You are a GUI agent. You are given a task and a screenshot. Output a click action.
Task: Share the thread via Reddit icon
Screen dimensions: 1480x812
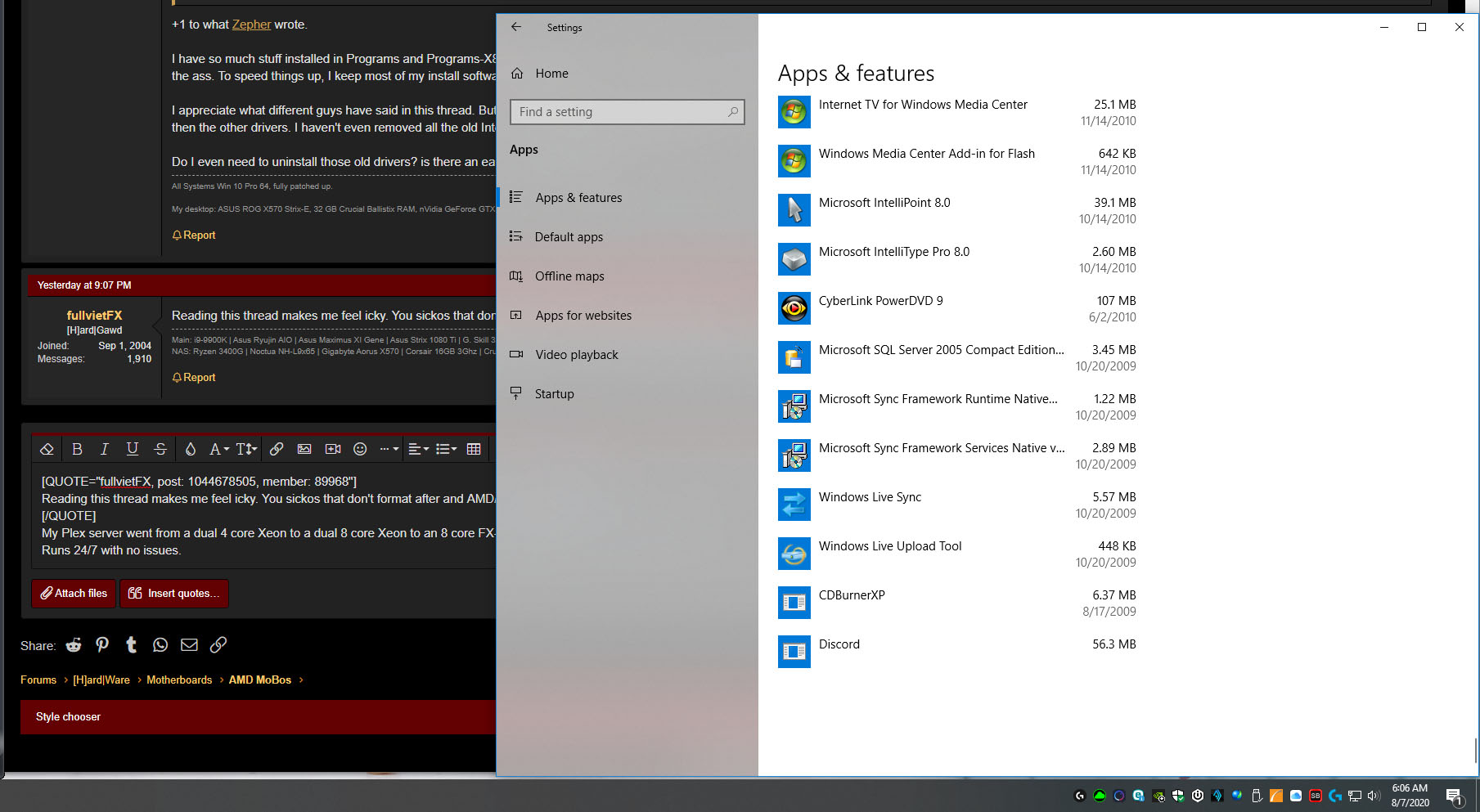pos(74,645)
